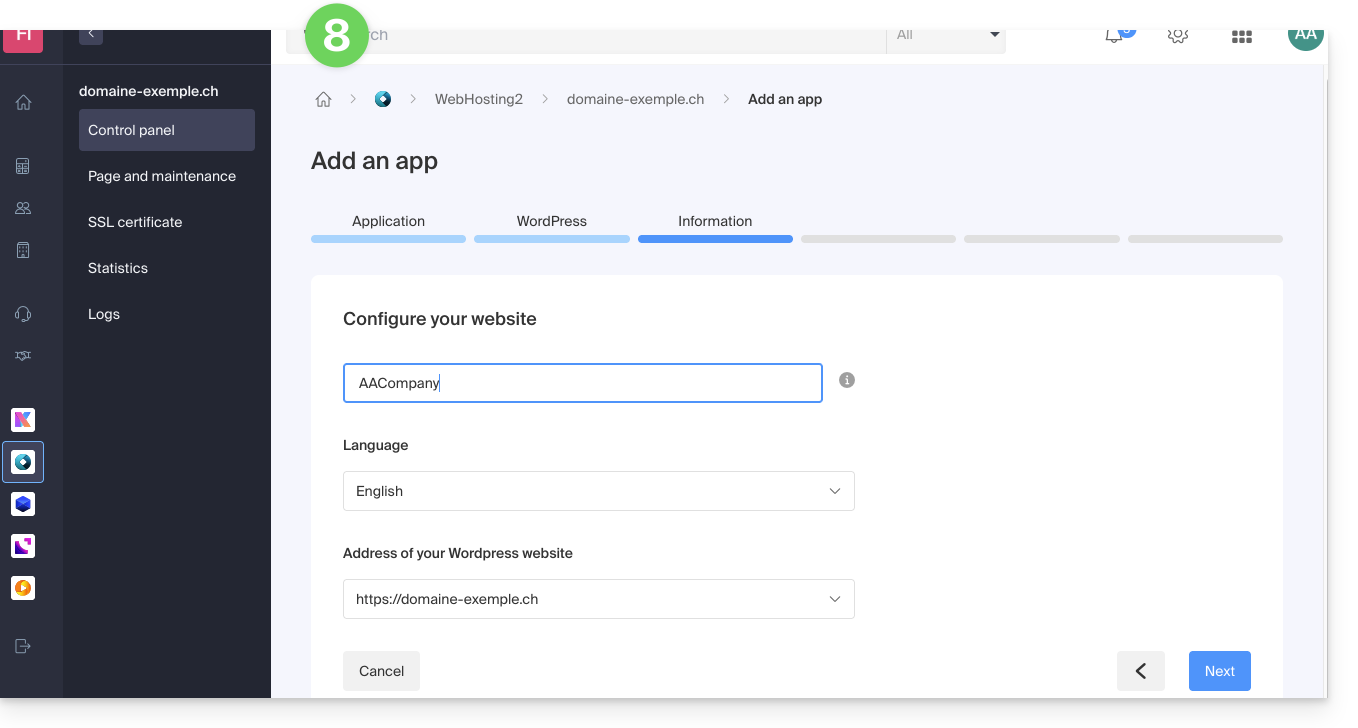
Task: Click the logout icon at sidebar bottom
Action: point(23,646)
